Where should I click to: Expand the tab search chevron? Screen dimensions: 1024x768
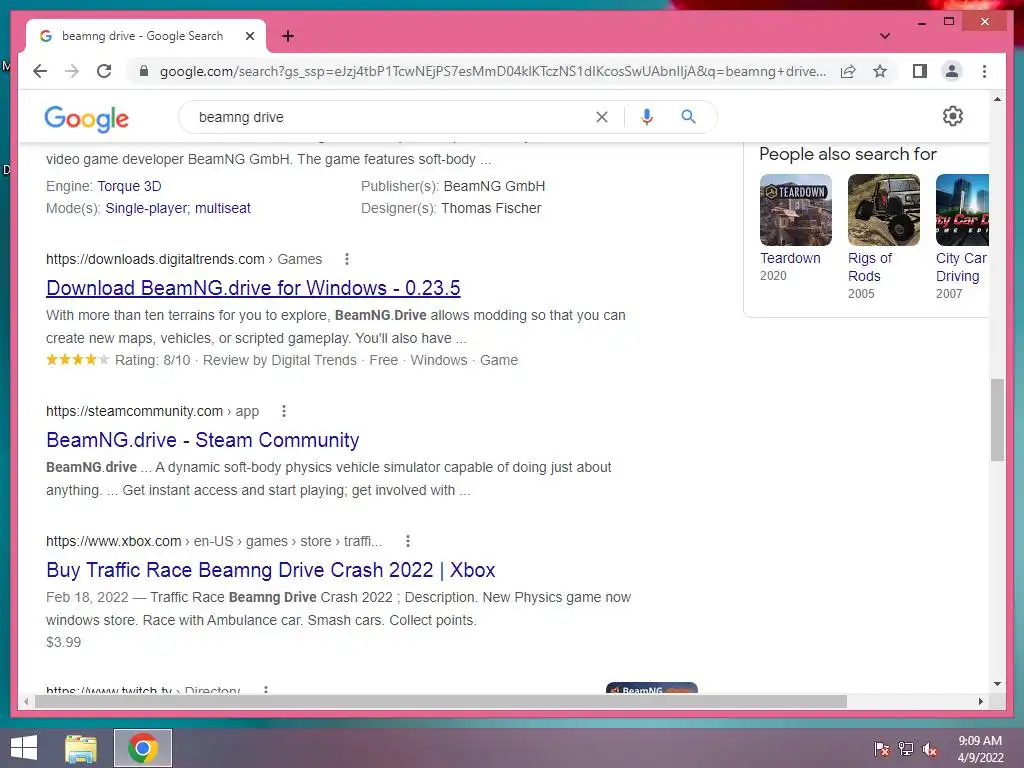coord(885,36)
